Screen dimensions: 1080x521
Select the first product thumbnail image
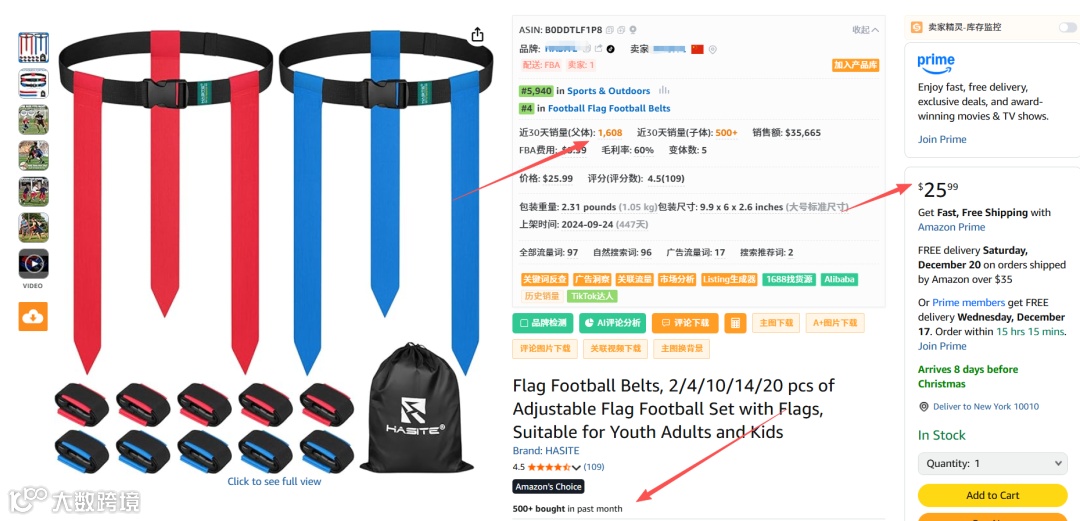click(33, 48)
